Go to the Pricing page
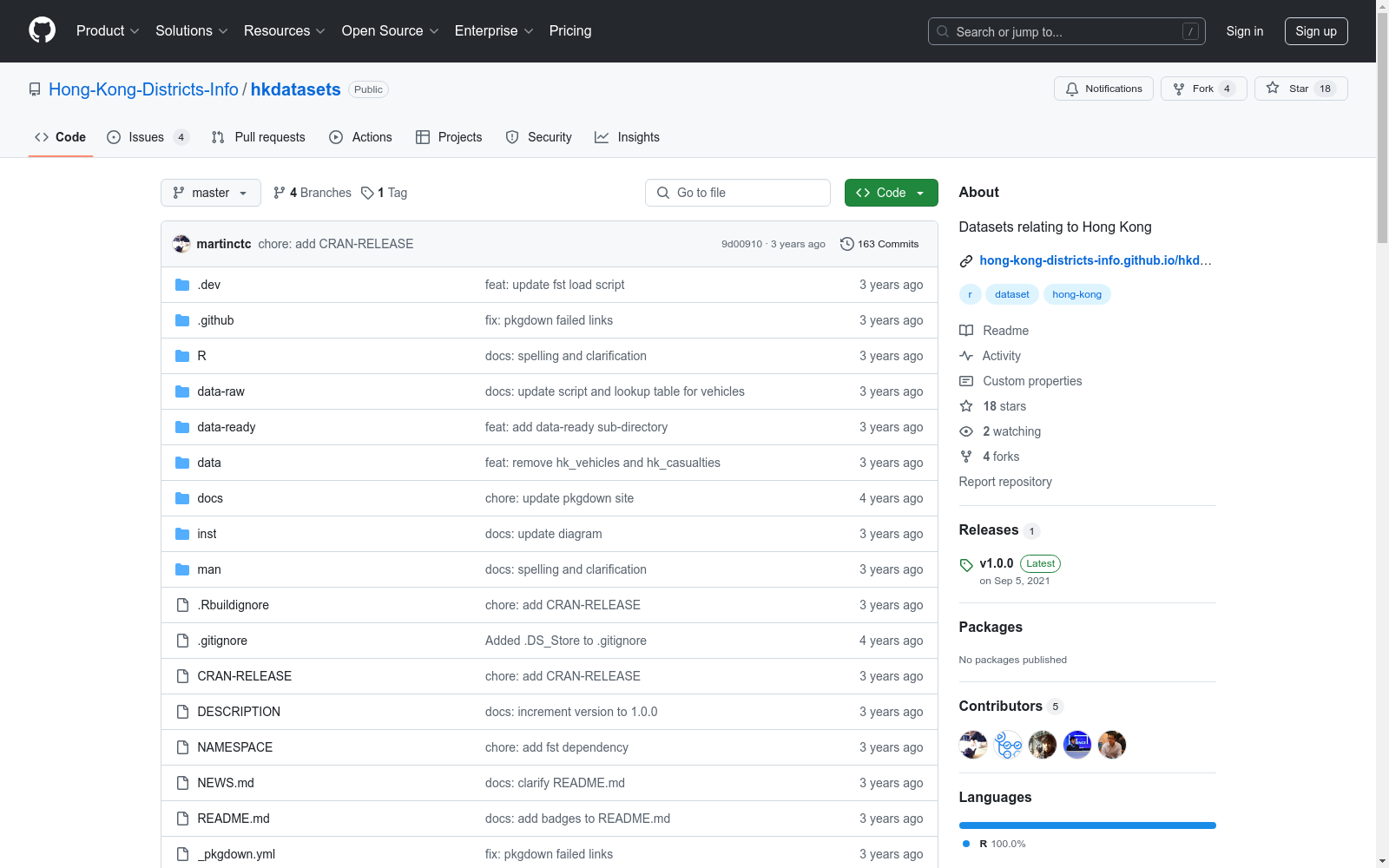The height and width of the screenshot is (868, 1389). 570,30
